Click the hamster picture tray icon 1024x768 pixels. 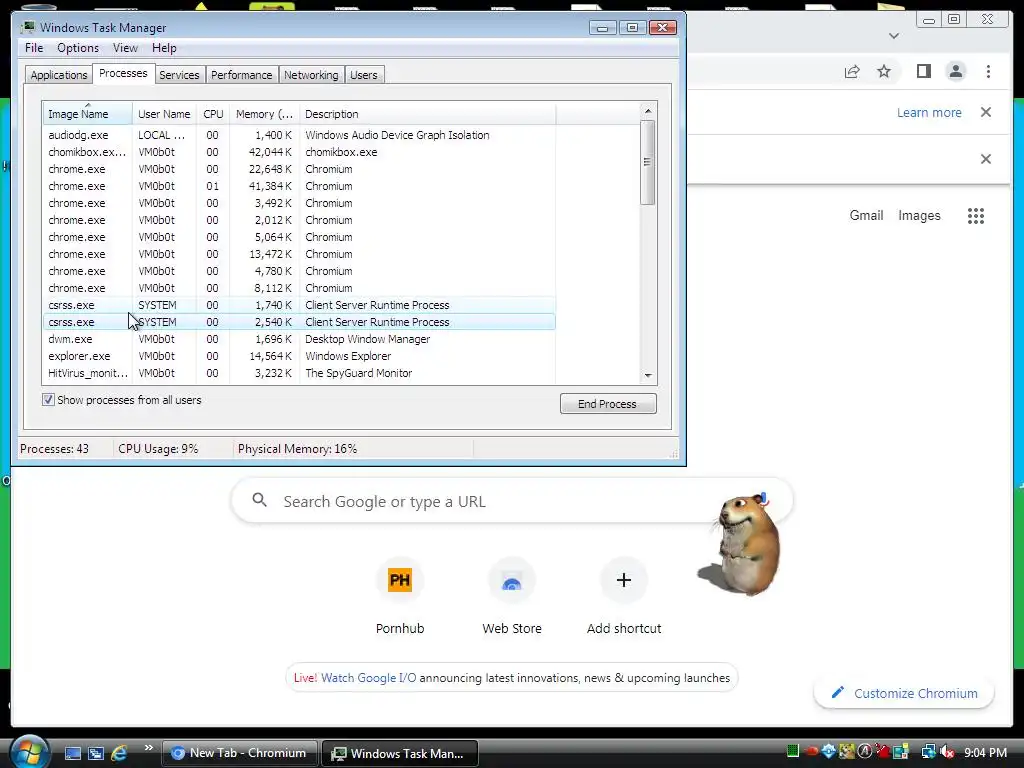[846, 752]
